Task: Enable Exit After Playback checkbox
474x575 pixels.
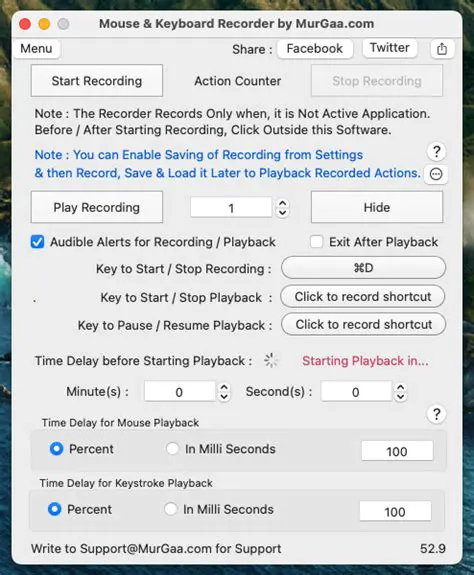Action: coord(316,242)
